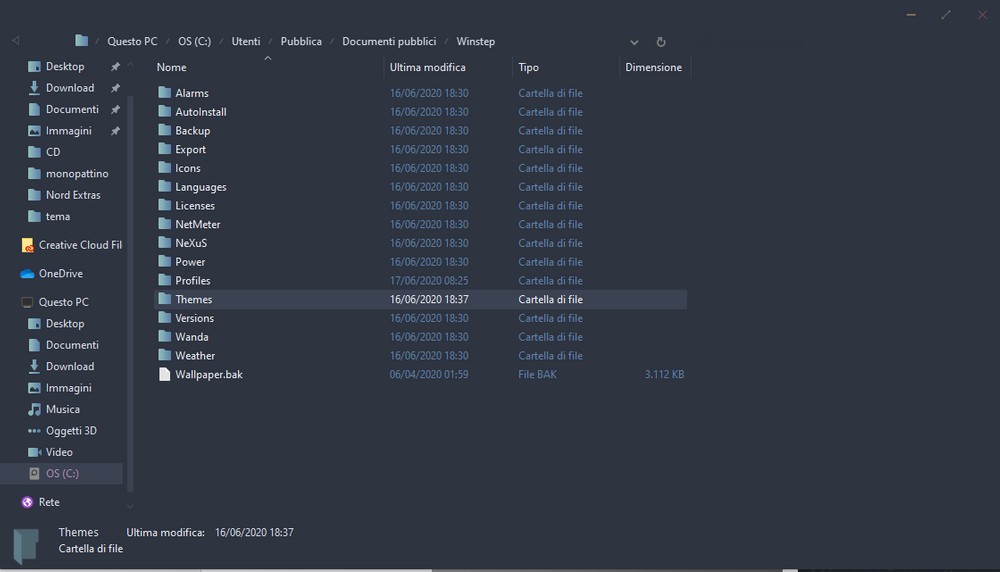Select the Utenti breadcrumb segment
1000x572 pixels.
tap(245, 42)
